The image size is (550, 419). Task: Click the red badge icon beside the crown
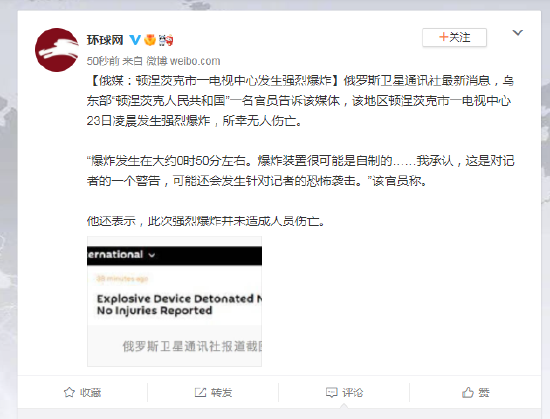tap(166, 40)
